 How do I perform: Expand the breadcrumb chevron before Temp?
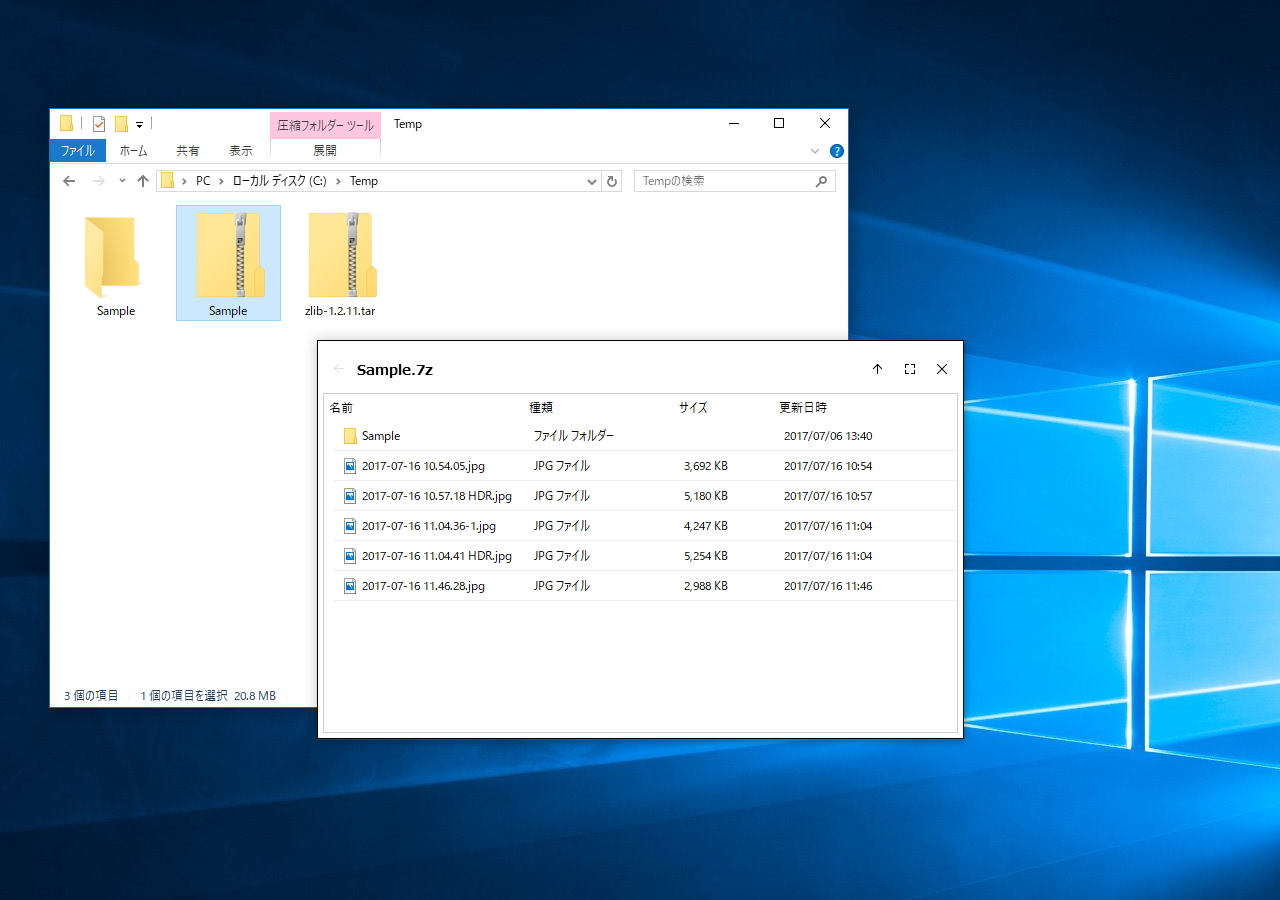tap(338, 181)
